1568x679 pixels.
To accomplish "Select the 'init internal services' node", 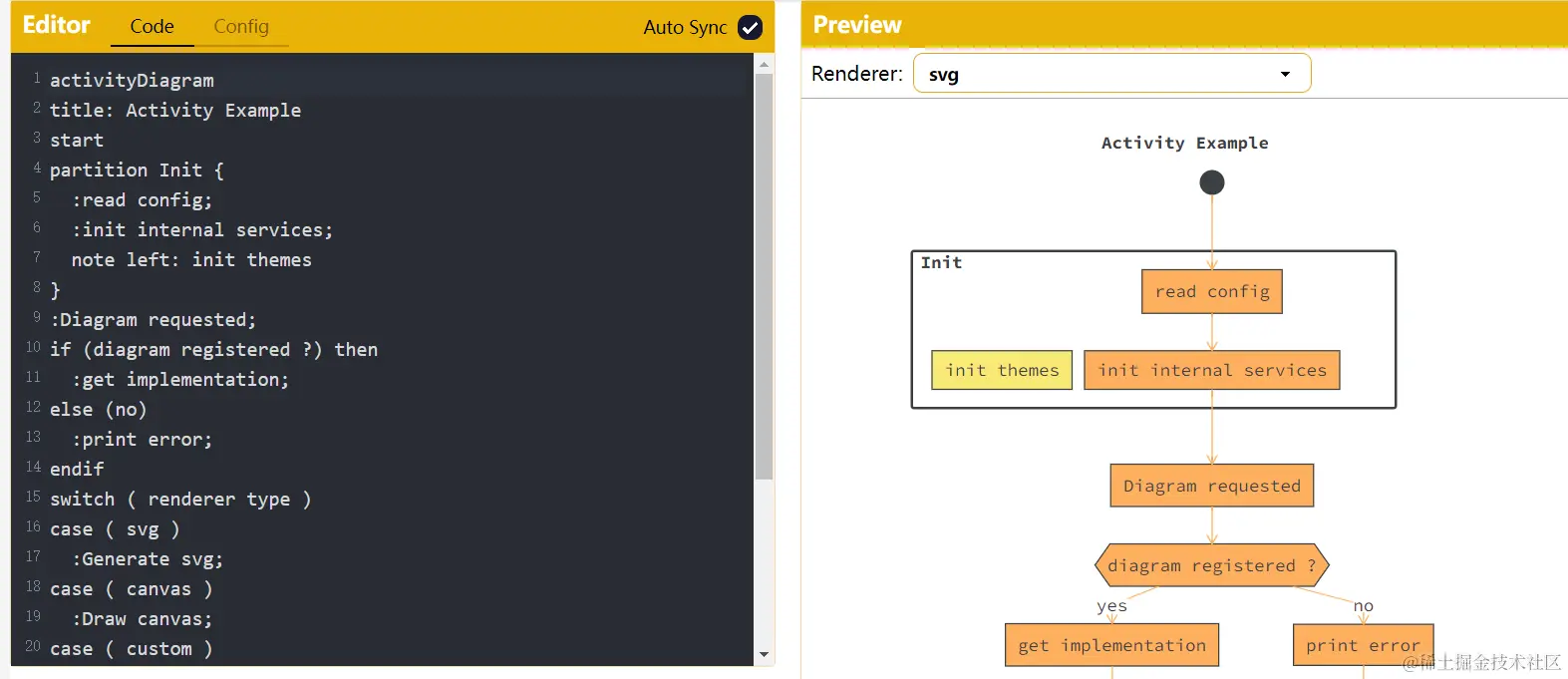I will 1212,370.
